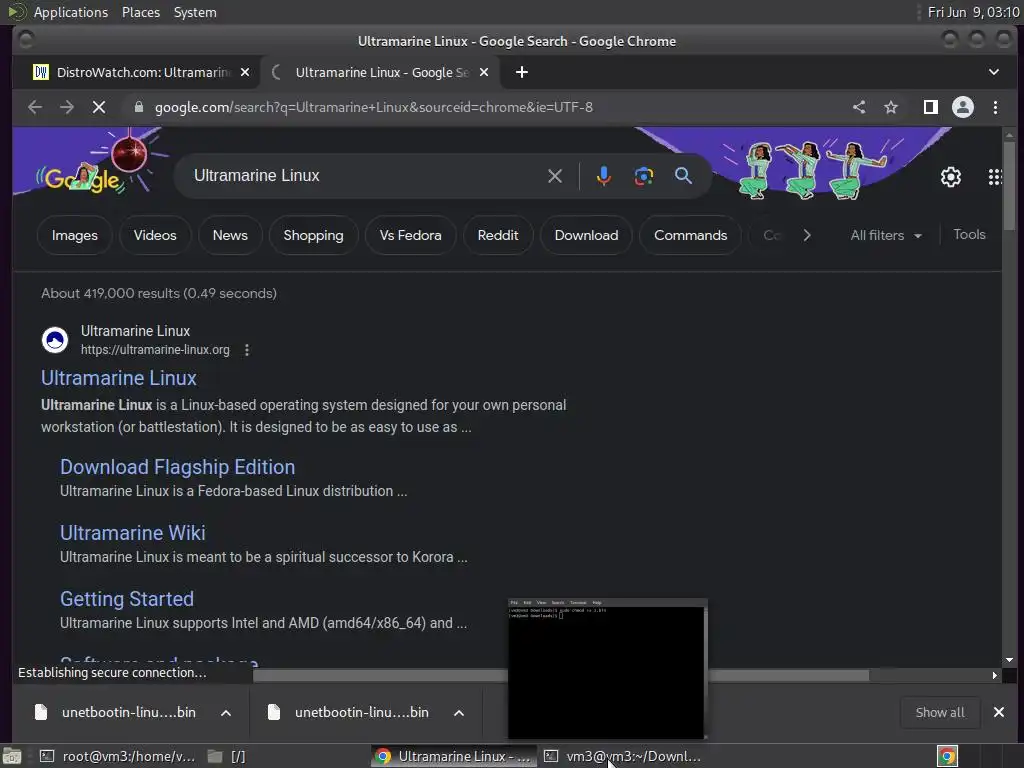Stop loading the page
This screenshot has width=1024, height=768.
coord(99,107)
